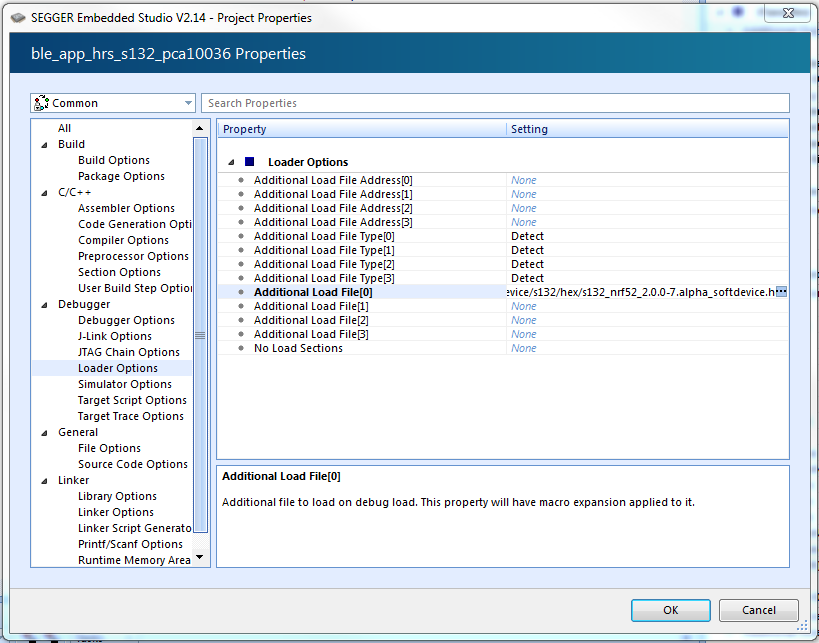Select Code Generation Options category

[135, 224]
